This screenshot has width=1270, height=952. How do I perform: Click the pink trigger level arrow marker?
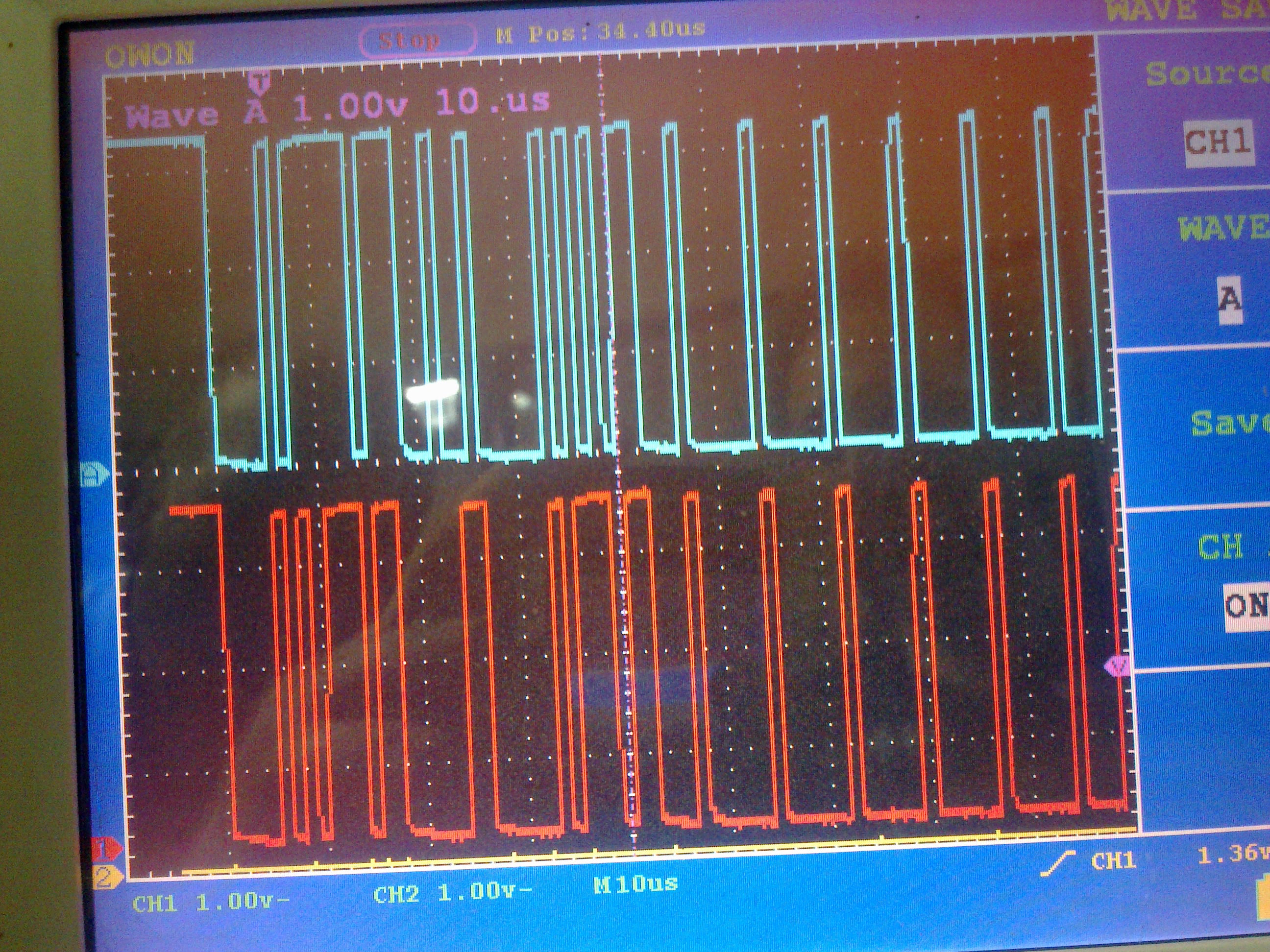(x=1117, y=666)
